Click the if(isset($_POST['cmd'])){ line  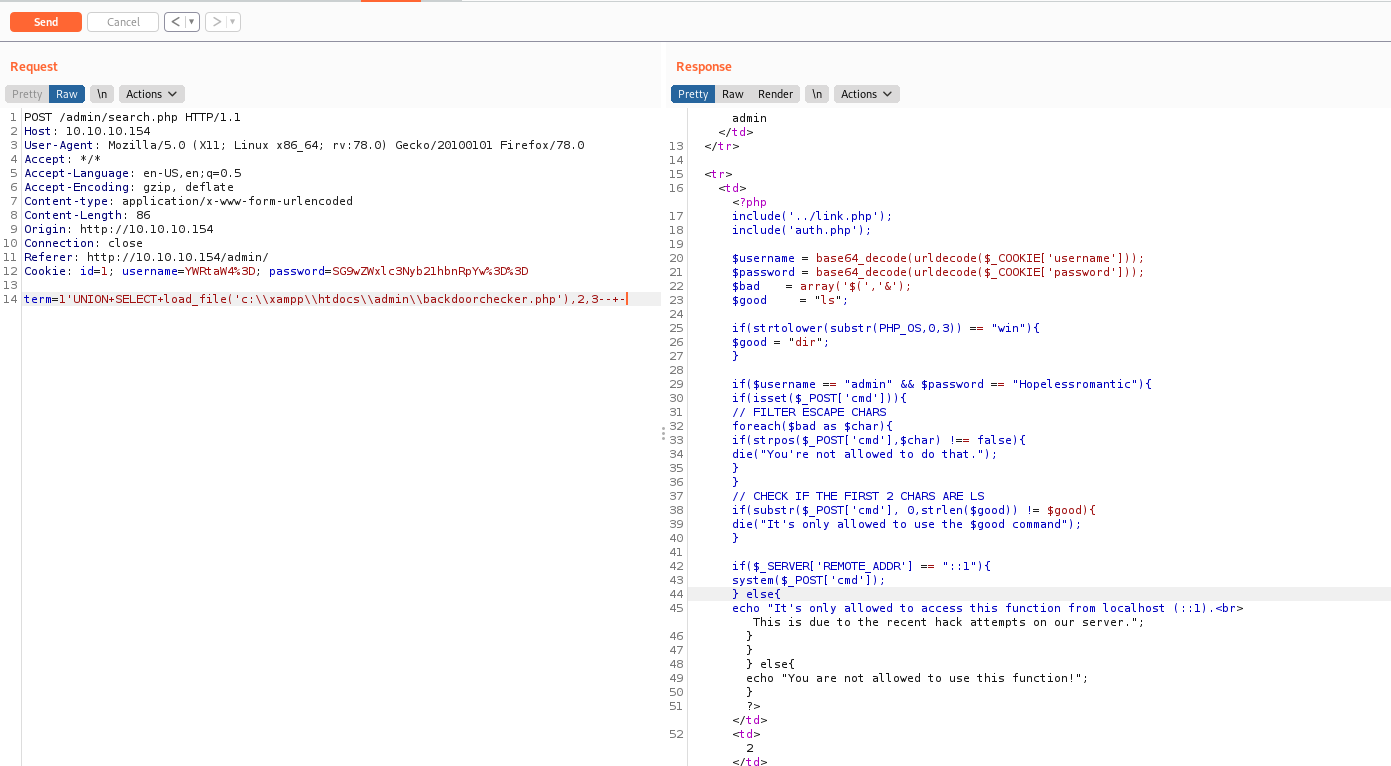coord(819,398)
